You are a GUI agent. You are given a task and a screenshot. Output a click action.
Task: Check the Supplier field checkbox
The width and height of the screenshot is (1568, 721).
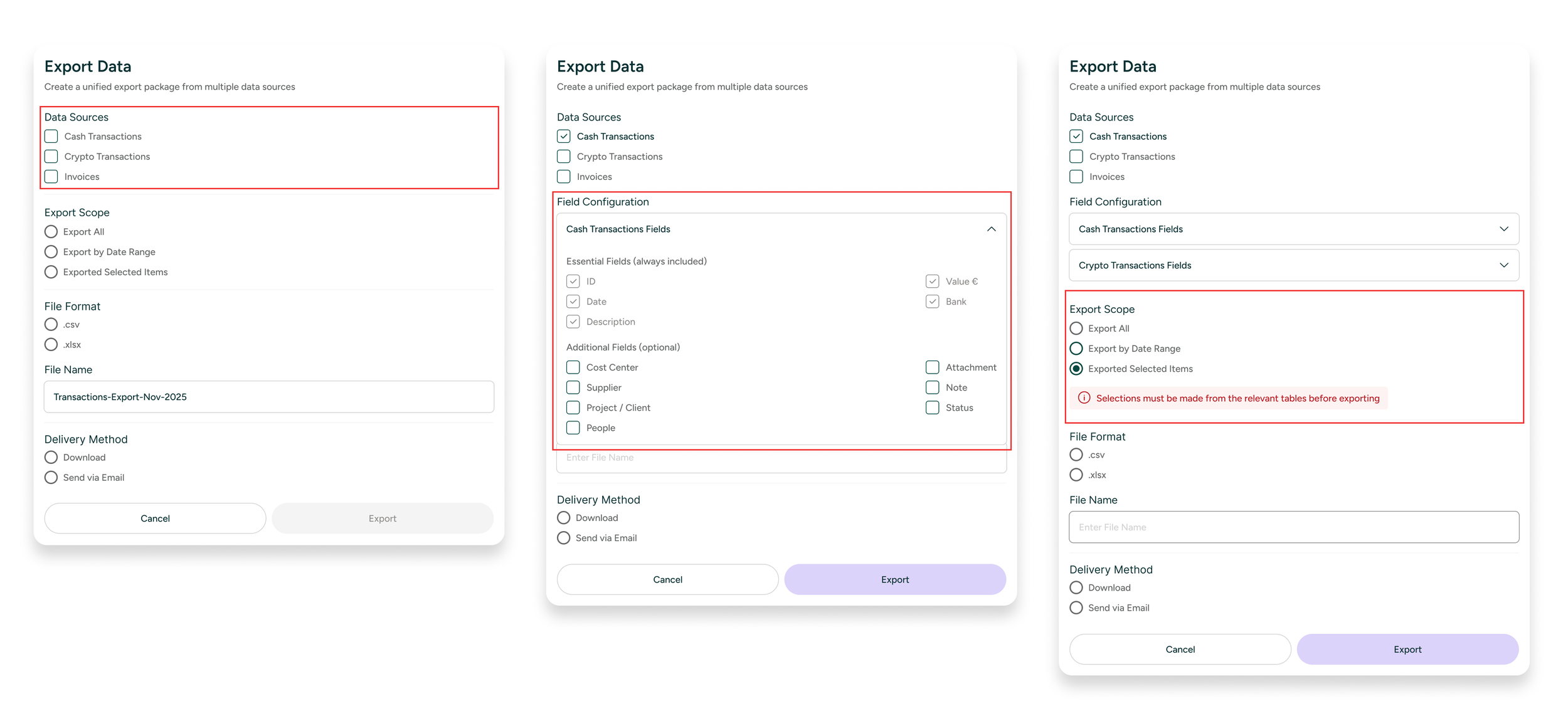pos(573,387)
